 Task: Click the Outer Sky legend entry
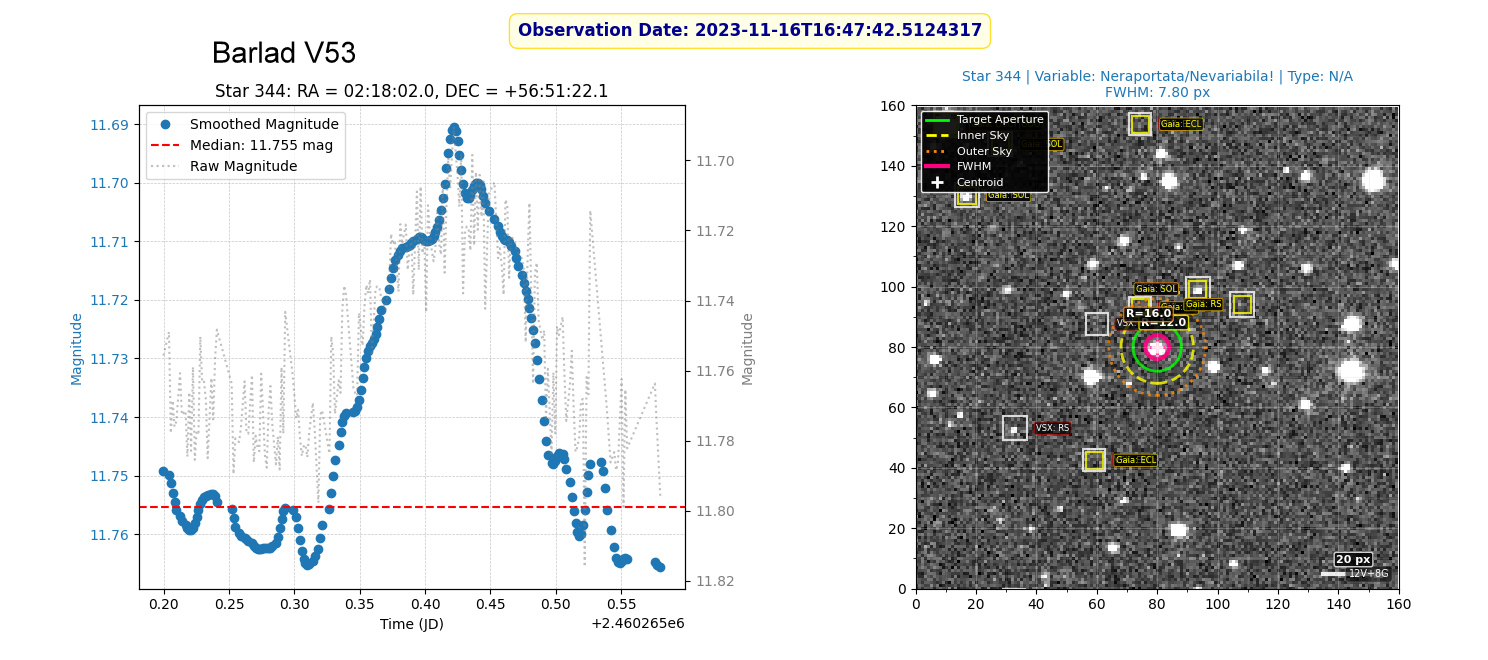[x=984, y=152]
